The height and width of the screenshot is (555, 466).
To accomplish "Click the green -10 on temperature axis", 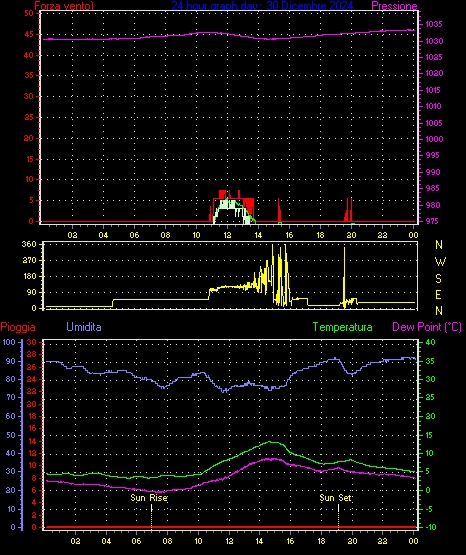I will (430, 527).
